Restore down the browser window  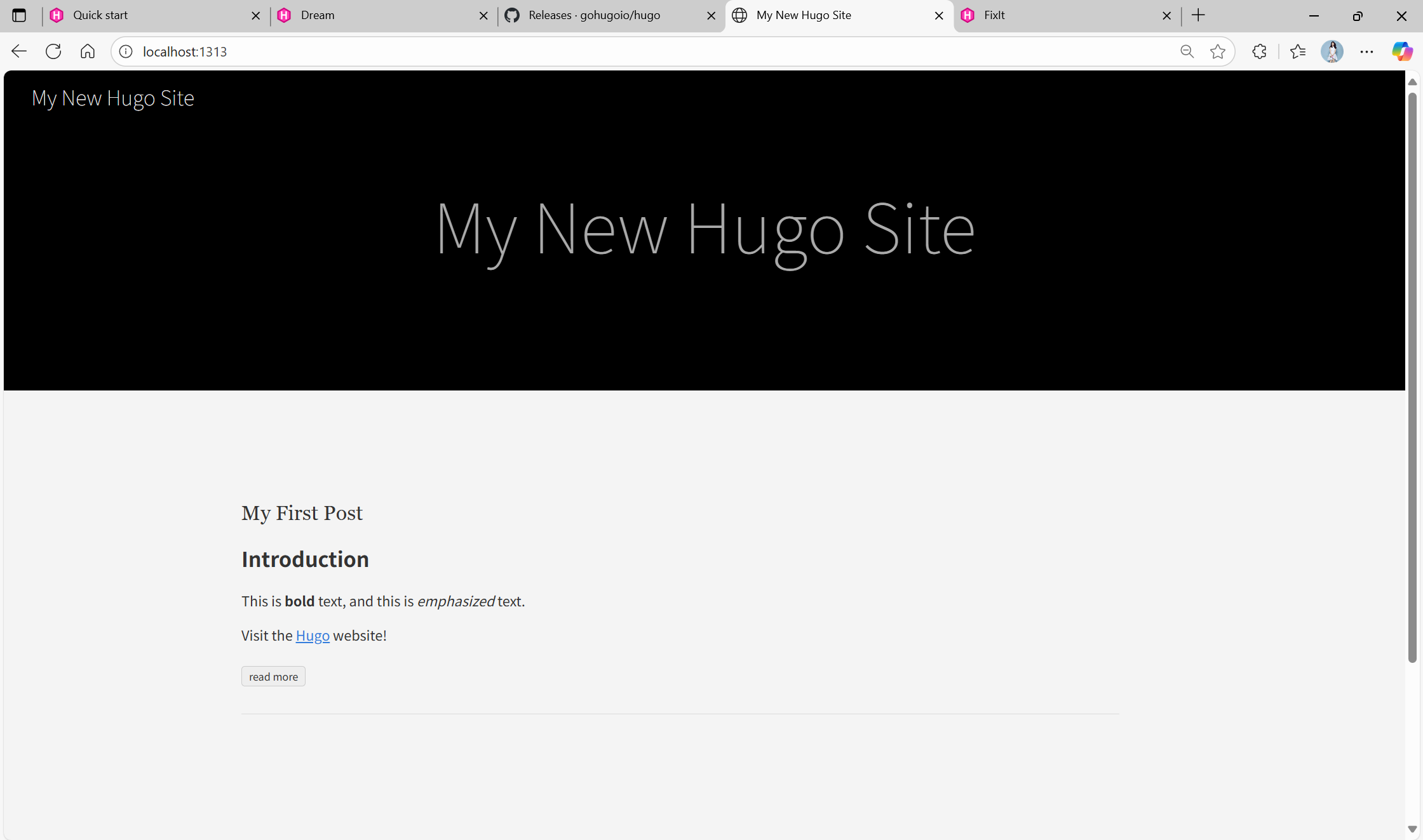tap(1358, 16)
